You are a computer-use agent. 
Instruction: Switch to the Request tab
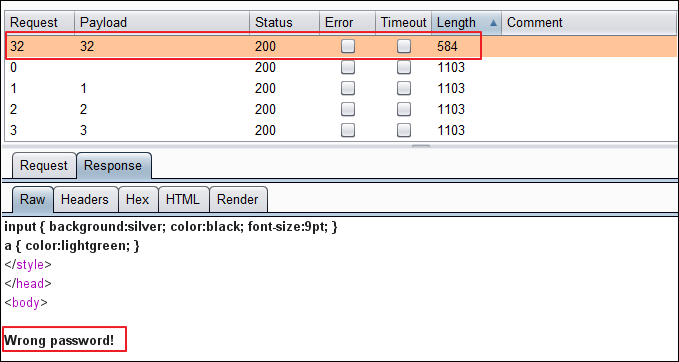(x=44, y=165)
